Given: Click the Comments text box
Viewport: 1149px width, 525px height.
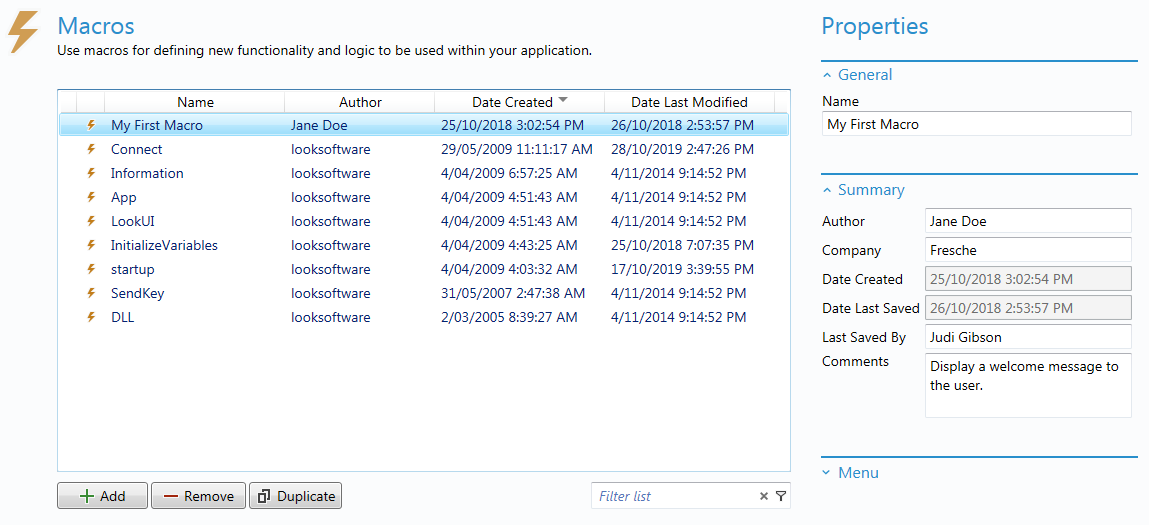Looking at the screenshot, I should (1028, 386).
